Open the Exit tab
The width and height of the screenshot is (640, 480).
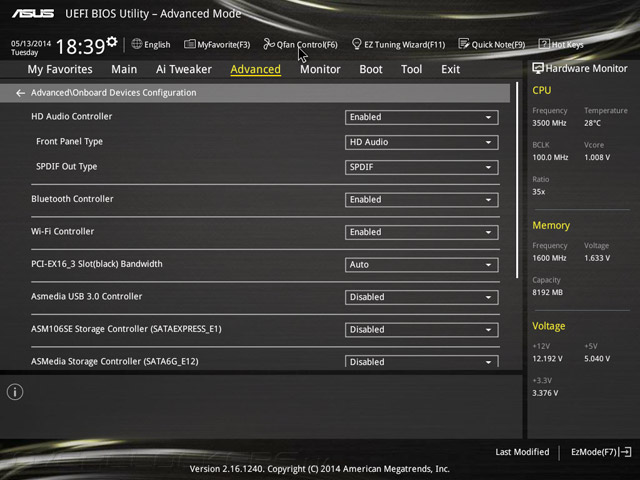(x=450, y=69)
